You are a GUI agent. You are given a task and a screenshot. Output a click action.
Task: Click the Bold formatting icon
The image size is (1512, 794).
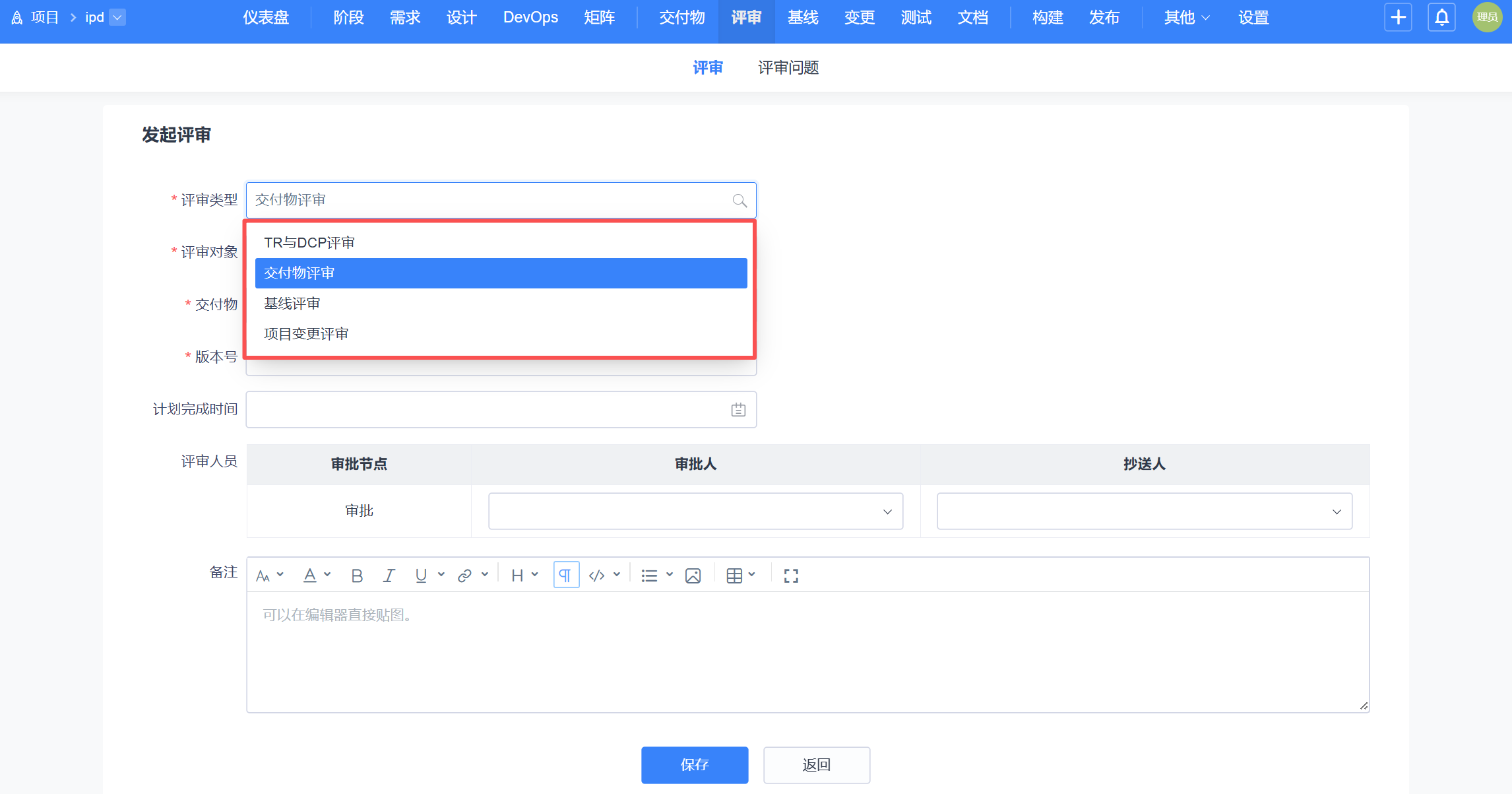point(357,576)
